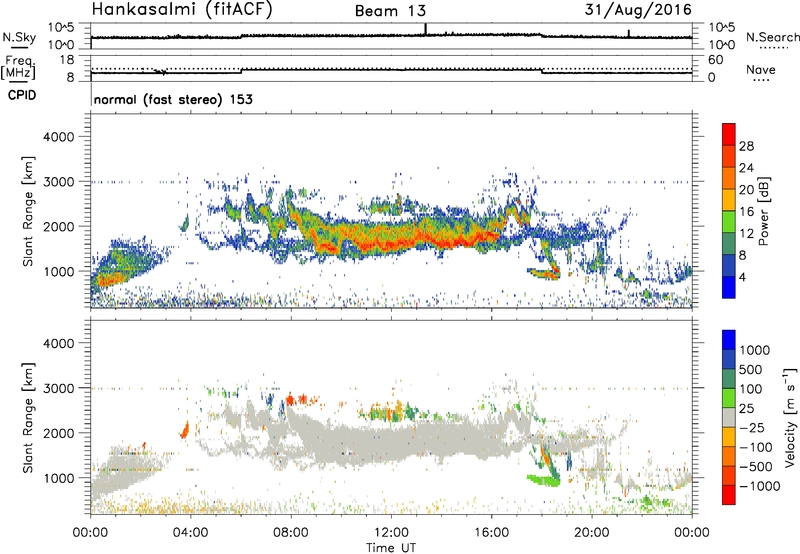
Task: Click the Power [dB] colorbar title
Action: 764,211
